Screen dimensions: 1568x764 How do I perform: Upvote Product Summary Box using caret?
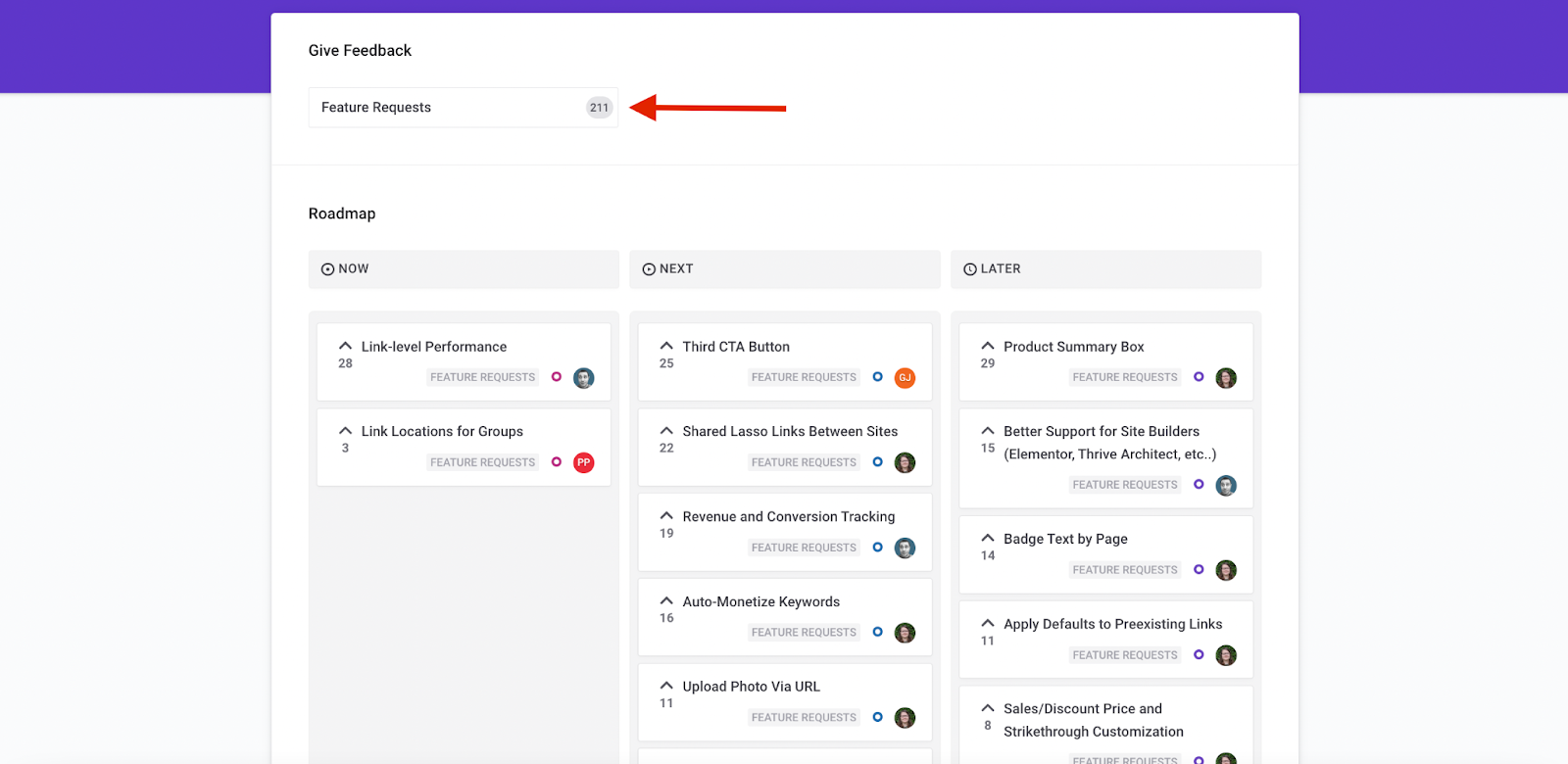[988, 347]
